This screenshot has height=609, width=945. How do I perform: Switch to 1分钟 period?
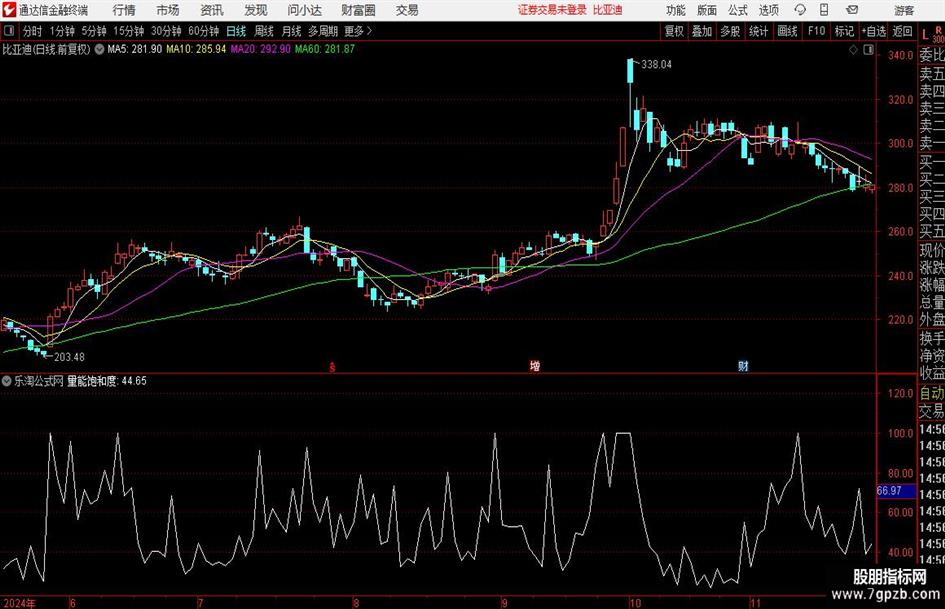coord(62,31)
